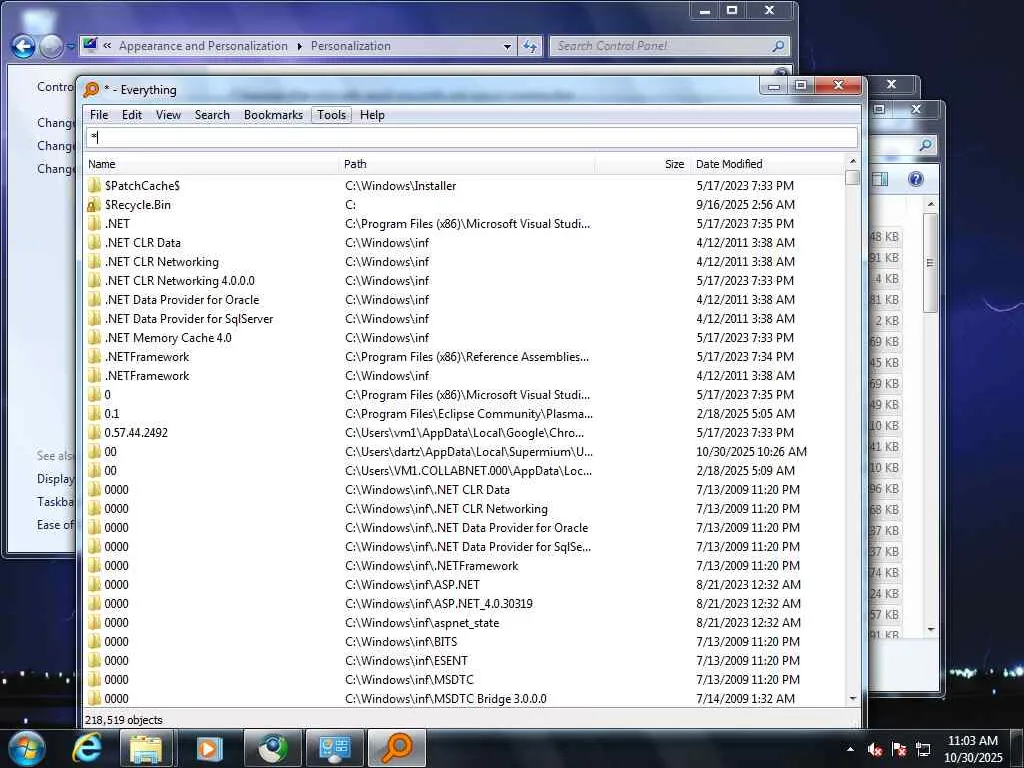Viewport: 1024px width, 768px height.
Task: Click date '7/14/2009 1:32 AM'
Action: coord(745,698)
